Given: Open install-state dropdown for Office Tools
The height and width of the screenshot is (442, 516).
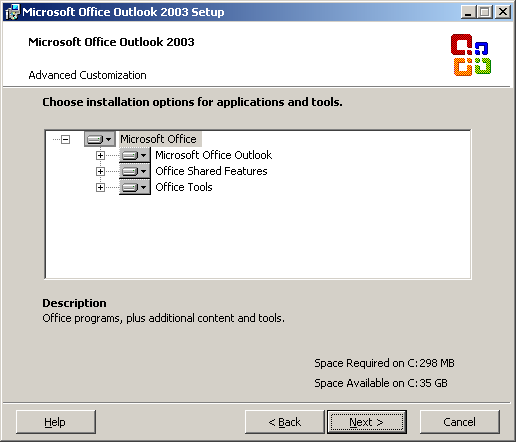Looking at the screenshot, I should click(135, 187).
